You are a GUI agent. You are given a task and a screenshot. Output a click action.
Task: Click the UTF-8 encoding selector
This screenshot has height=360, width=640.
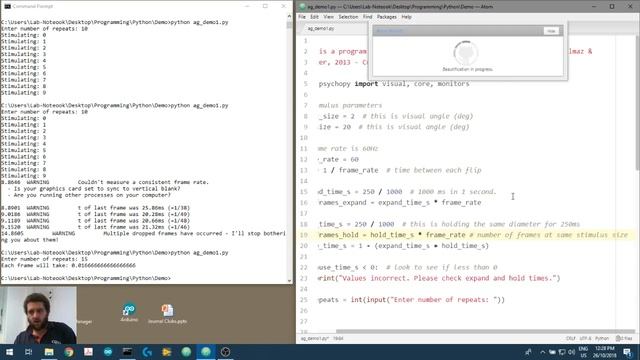(585, 338)
